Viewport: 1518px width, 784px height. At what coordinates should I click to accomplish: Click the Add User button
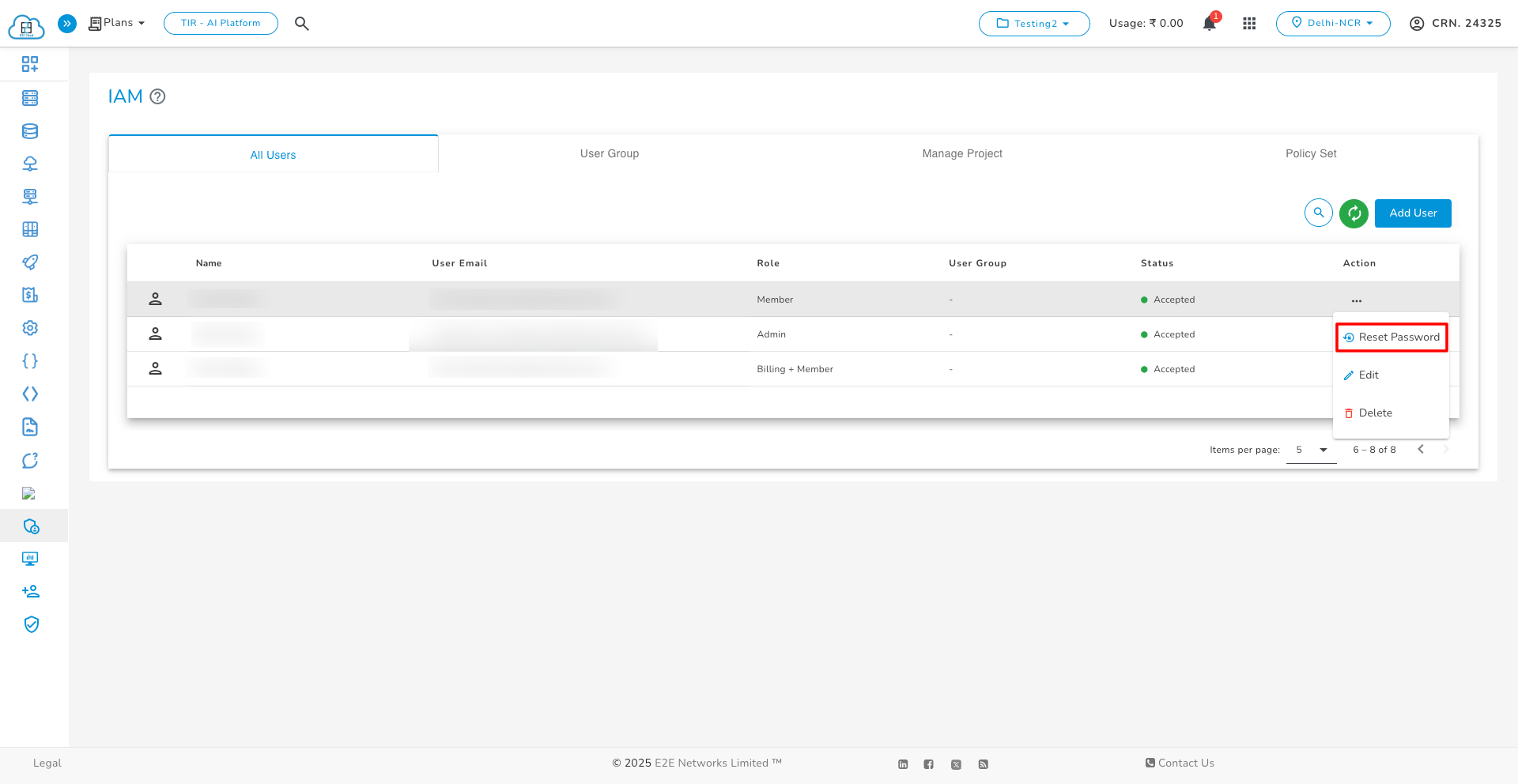(x=1412, y=213)
